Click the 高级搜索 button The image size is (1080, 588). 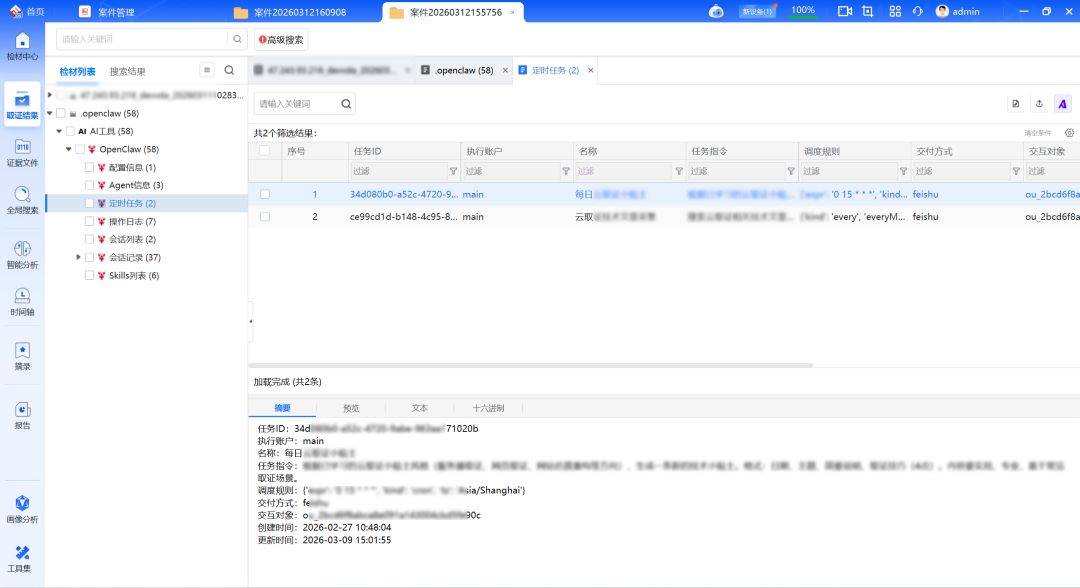[x=281, y=40]
